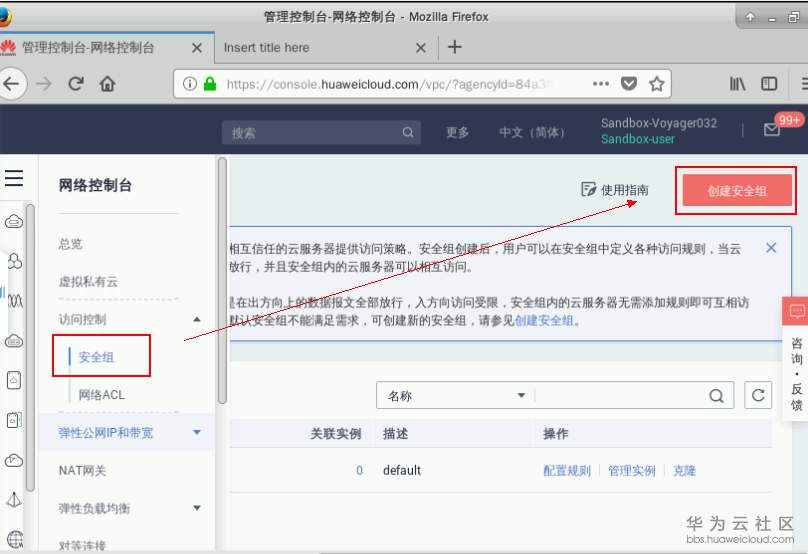The image size is (808, 554).
Task: Go to Firefox home page icon
Action: [107, 83]
